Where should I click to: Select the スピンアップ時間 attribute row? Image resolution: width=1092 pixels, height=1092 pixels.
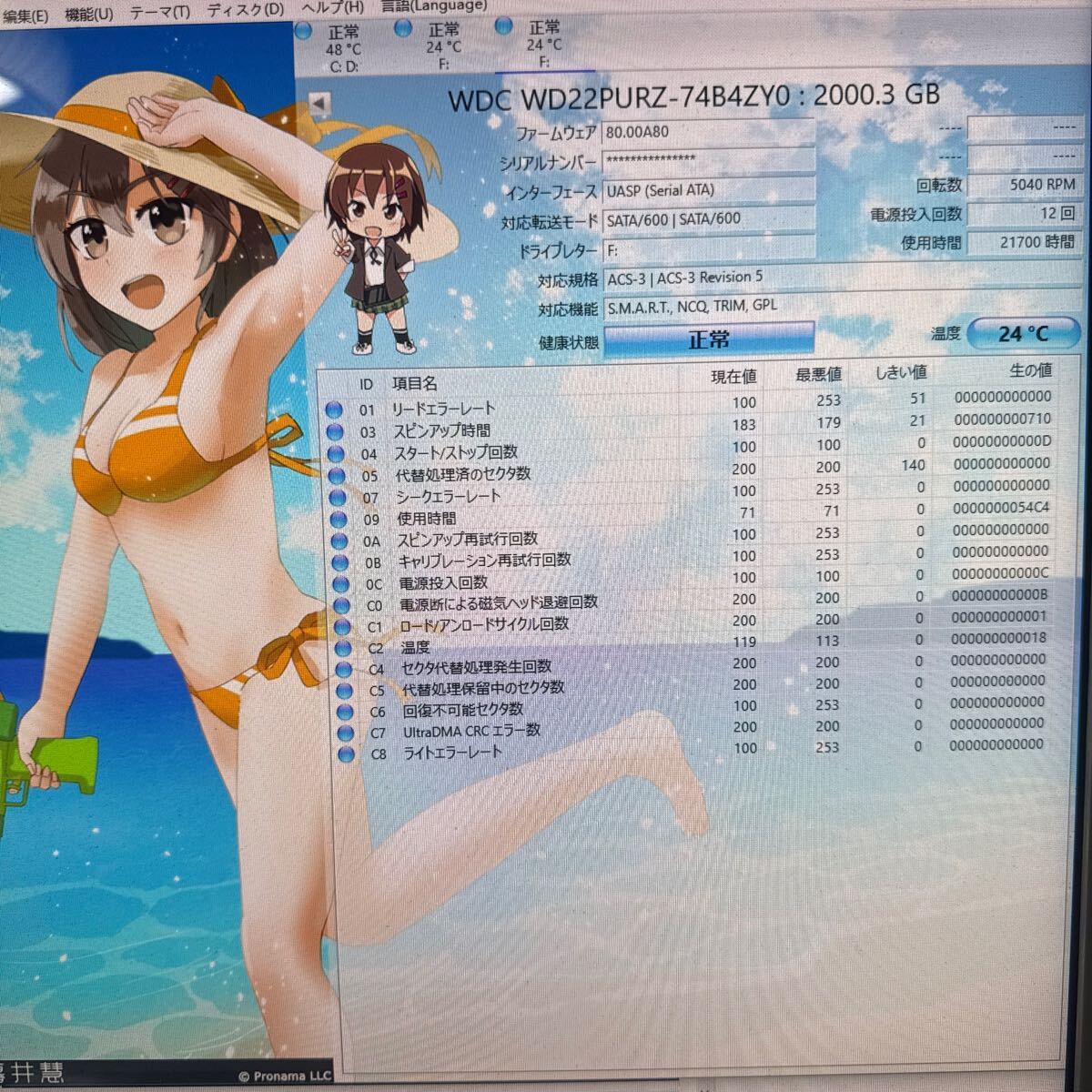(690, 425)
